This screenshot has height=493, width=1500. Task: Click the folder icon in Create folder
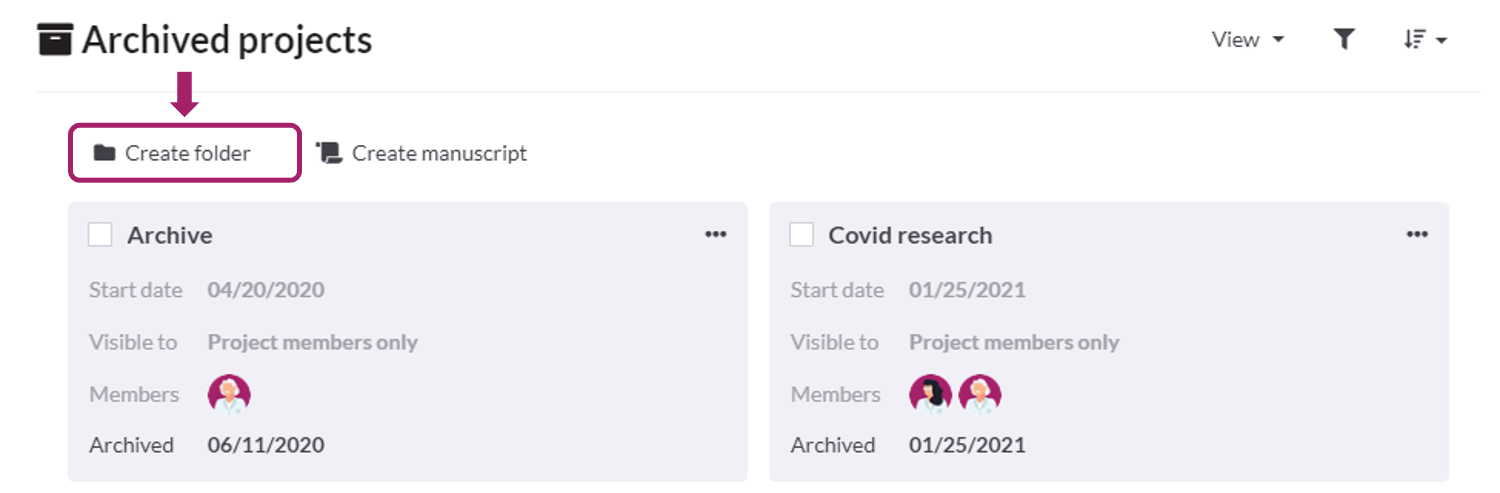click(x=104, y=153)
